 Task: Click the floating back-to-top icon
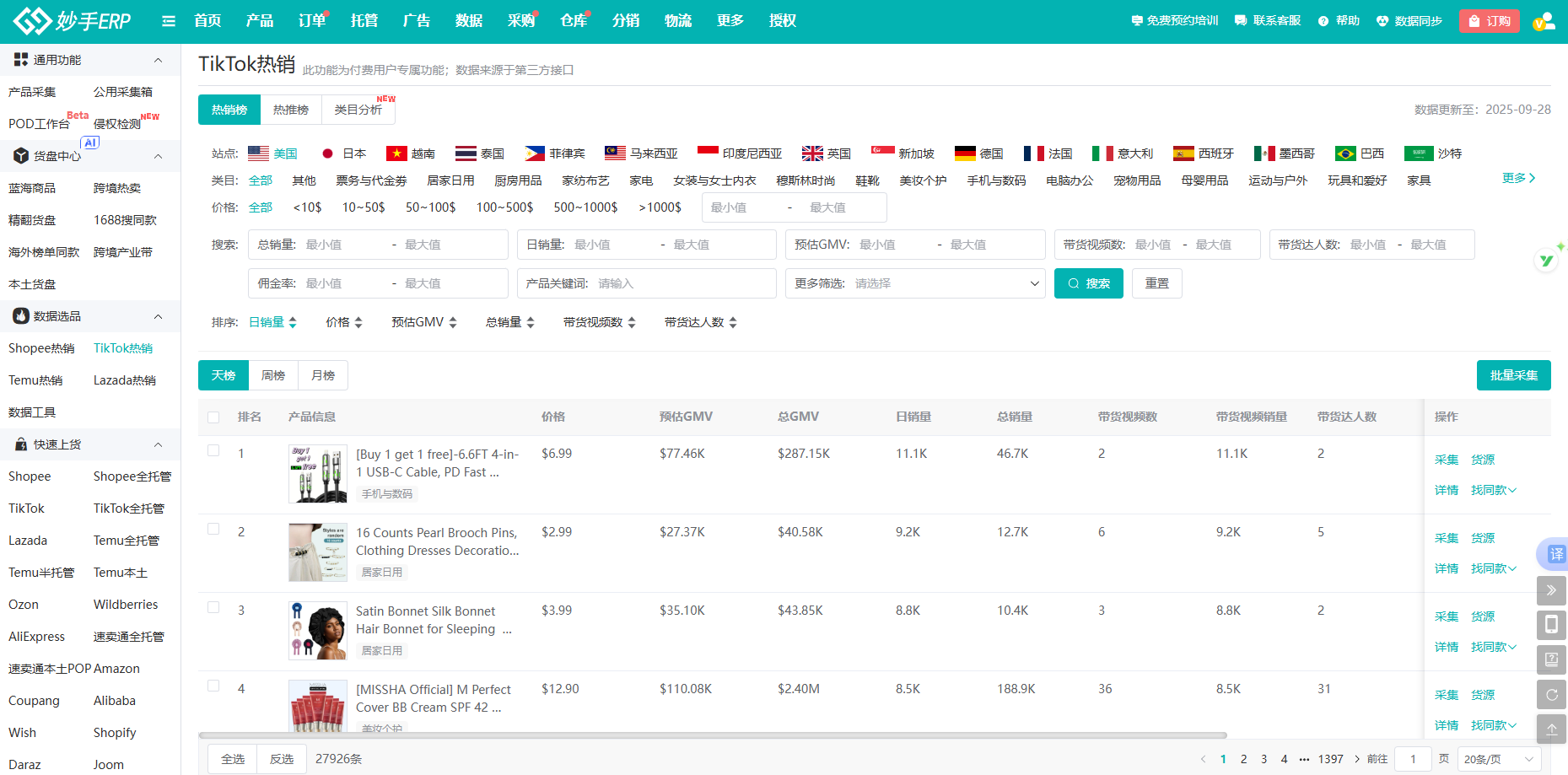point(1551,729)
